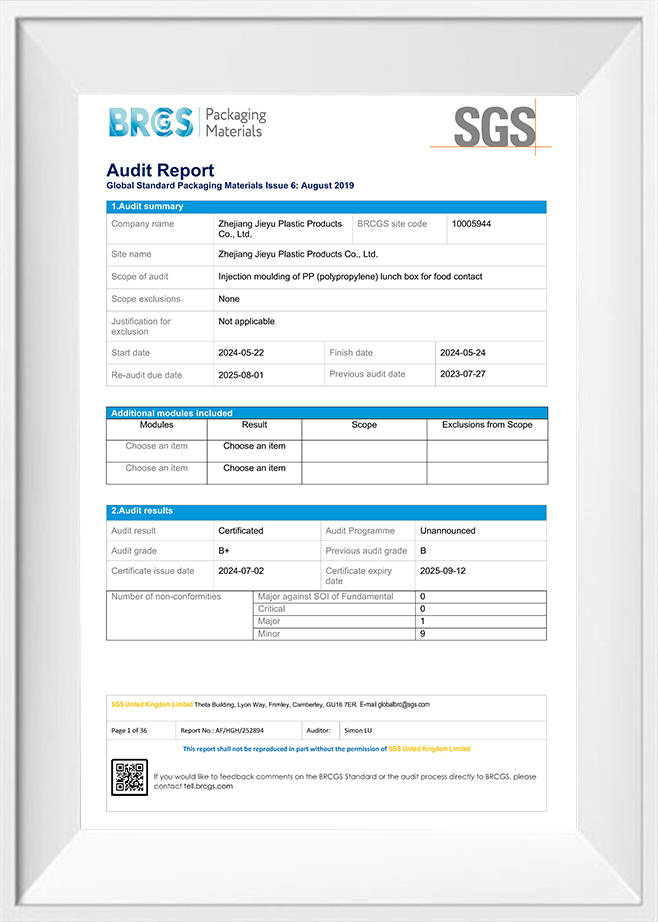This screenshot has width=658, height=922.
Task: Click the 'Exclusions from Scope' column header
Action: [x=487, y=425]
